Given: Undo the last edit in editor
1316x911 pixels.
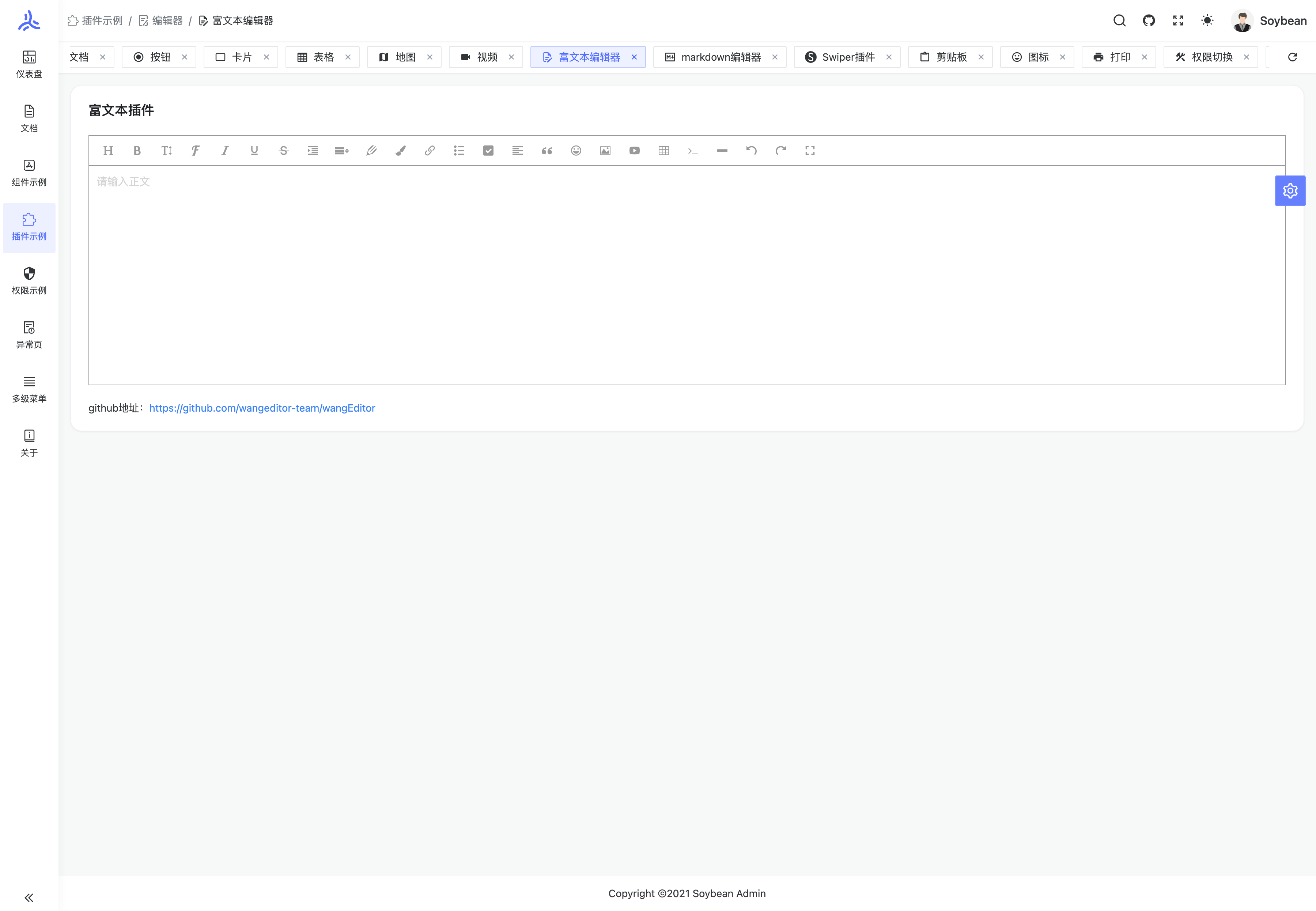Looking at the screenshot, I should tap(751, 151).
